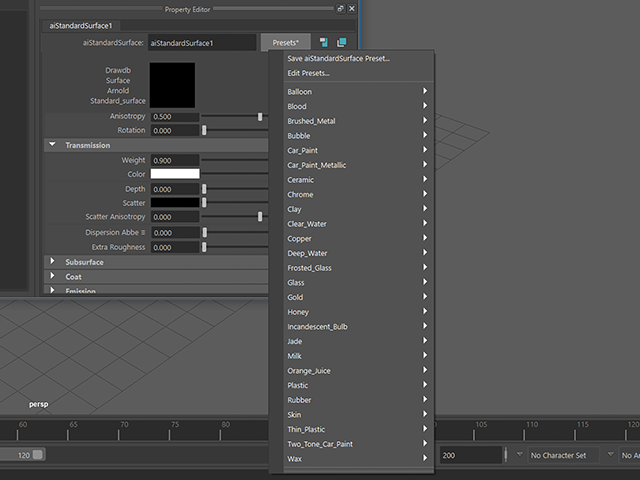Expand the Coat section
The width and height of the screenshot is (640, 480).
(52, 276)
